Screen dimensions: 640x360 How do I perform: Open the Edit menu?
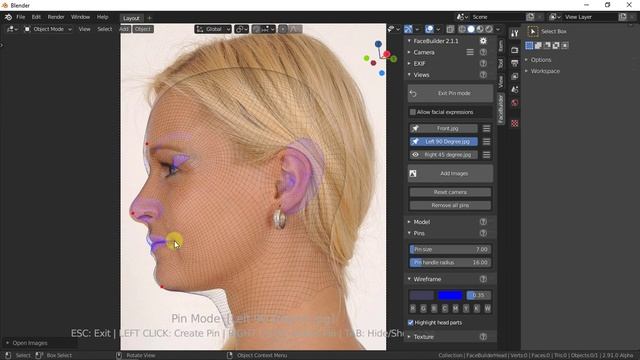pyautogui.click(x=36, y=17)
